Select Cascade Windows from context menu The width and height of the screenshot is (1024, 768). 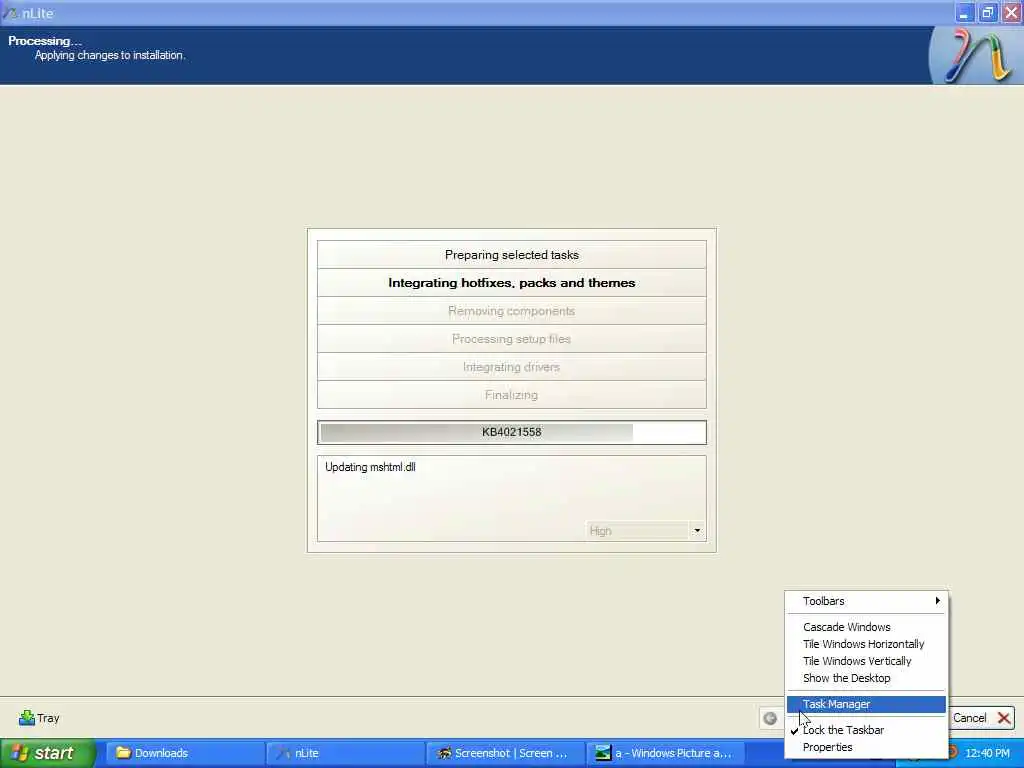pyautogui.click(x=866, y=627)
